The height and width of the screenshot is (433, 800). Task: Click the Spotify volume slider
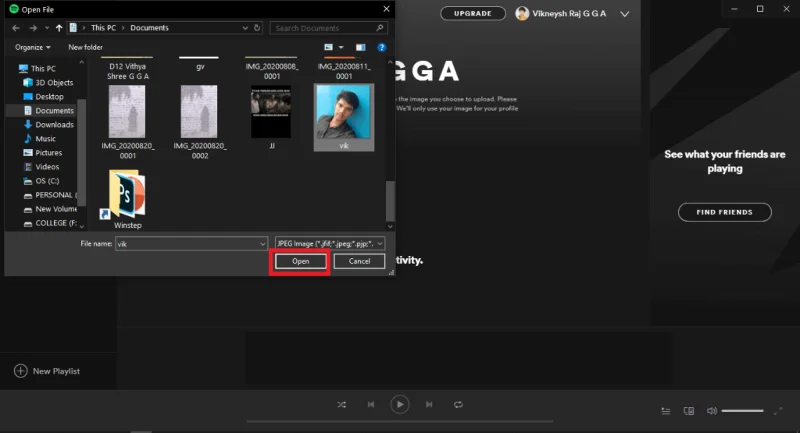click(743, 411)
